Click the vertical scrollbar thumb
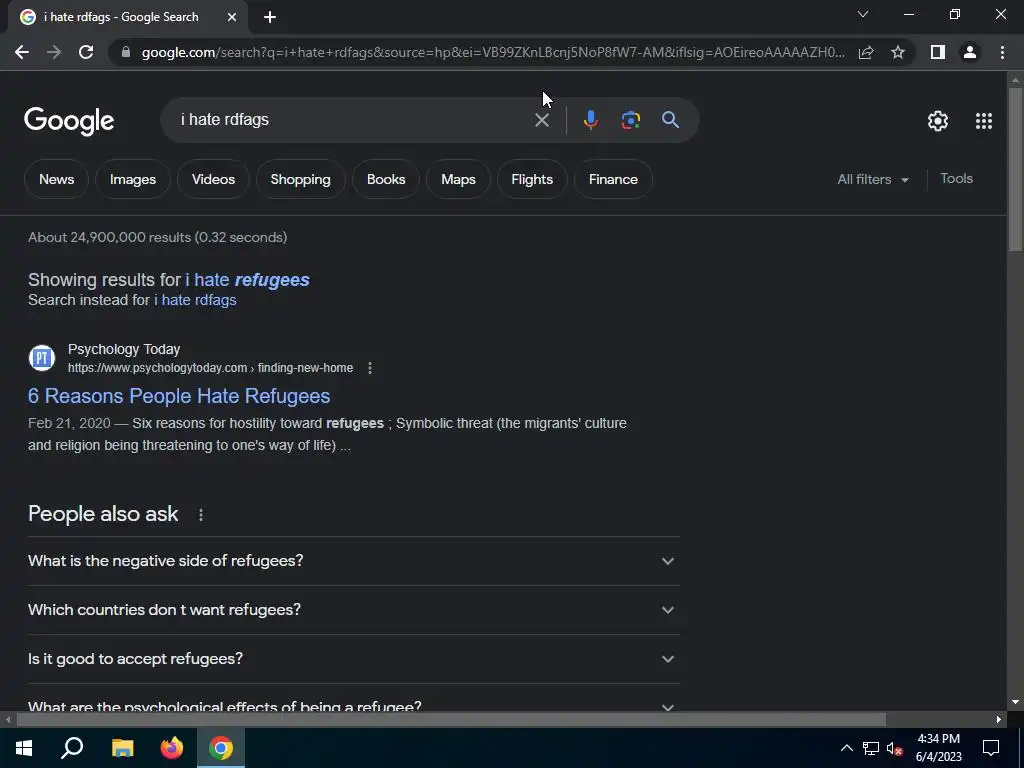This screenshot has height=768, width=1024. [x=1014, y=168]
